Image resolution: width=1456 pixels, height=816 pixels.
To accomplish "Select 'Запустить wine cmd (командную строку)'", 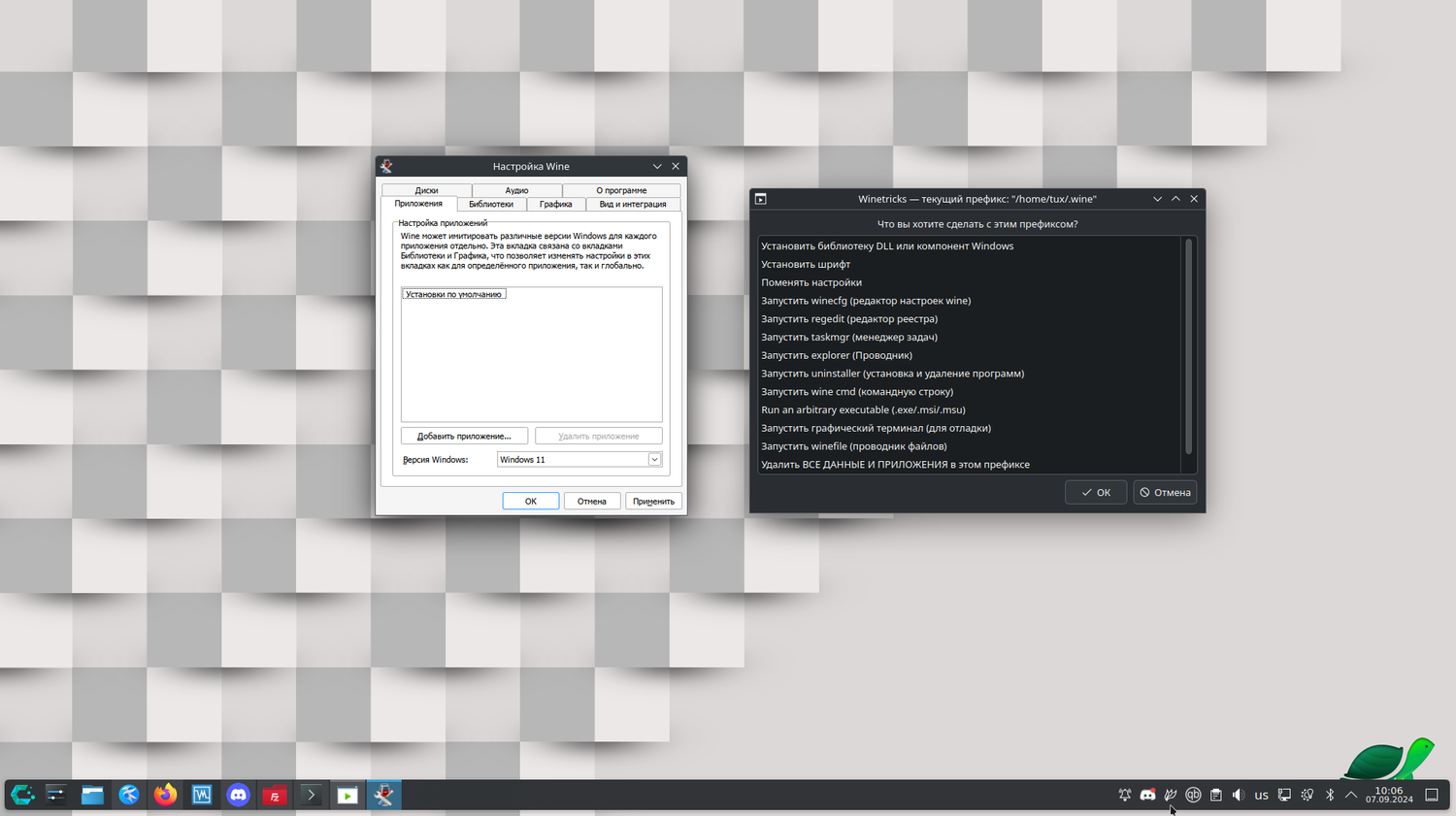I will point(970,391).
